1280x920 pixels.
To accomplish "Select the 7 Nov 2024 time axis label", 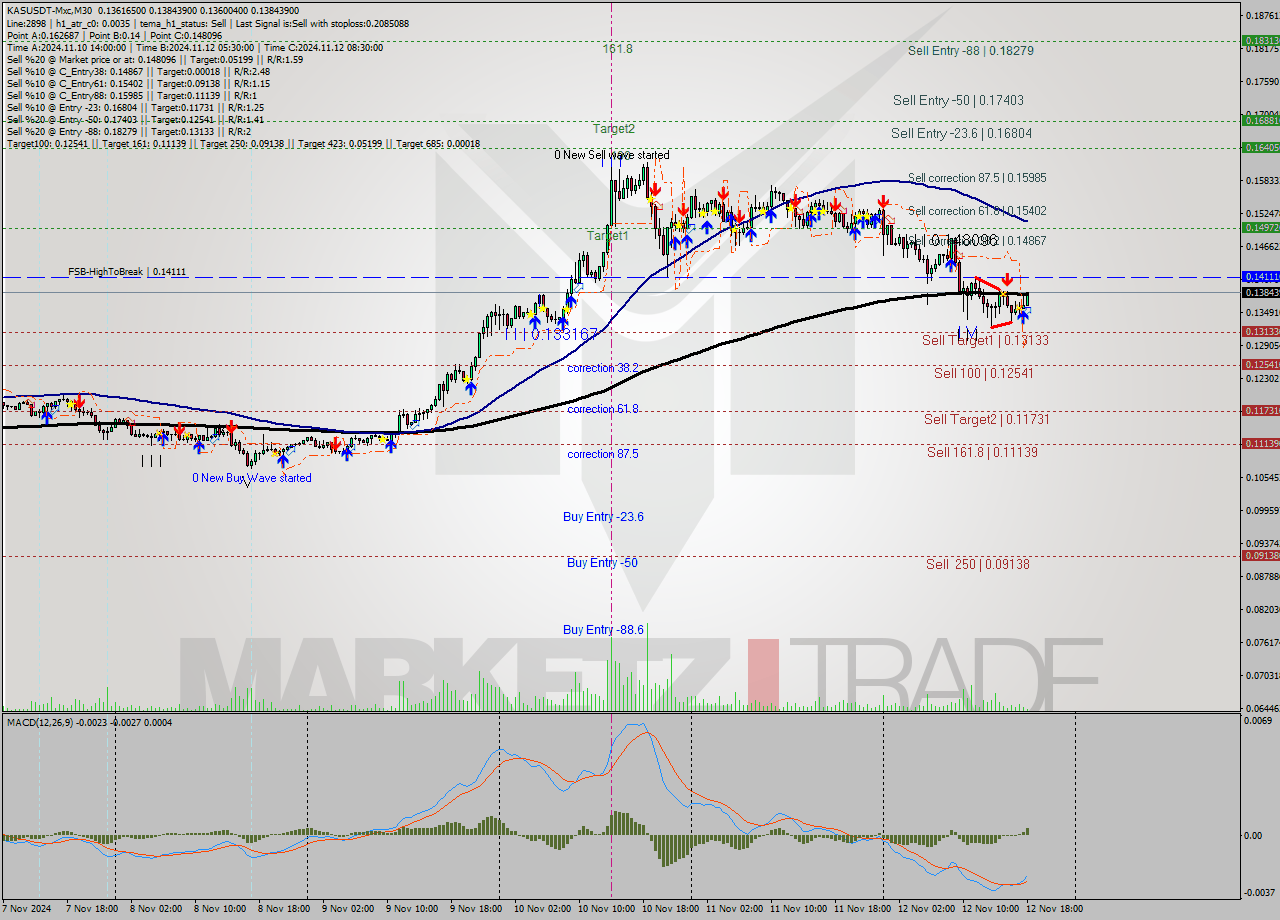I will pyautogui.click(x=25, y=909).
